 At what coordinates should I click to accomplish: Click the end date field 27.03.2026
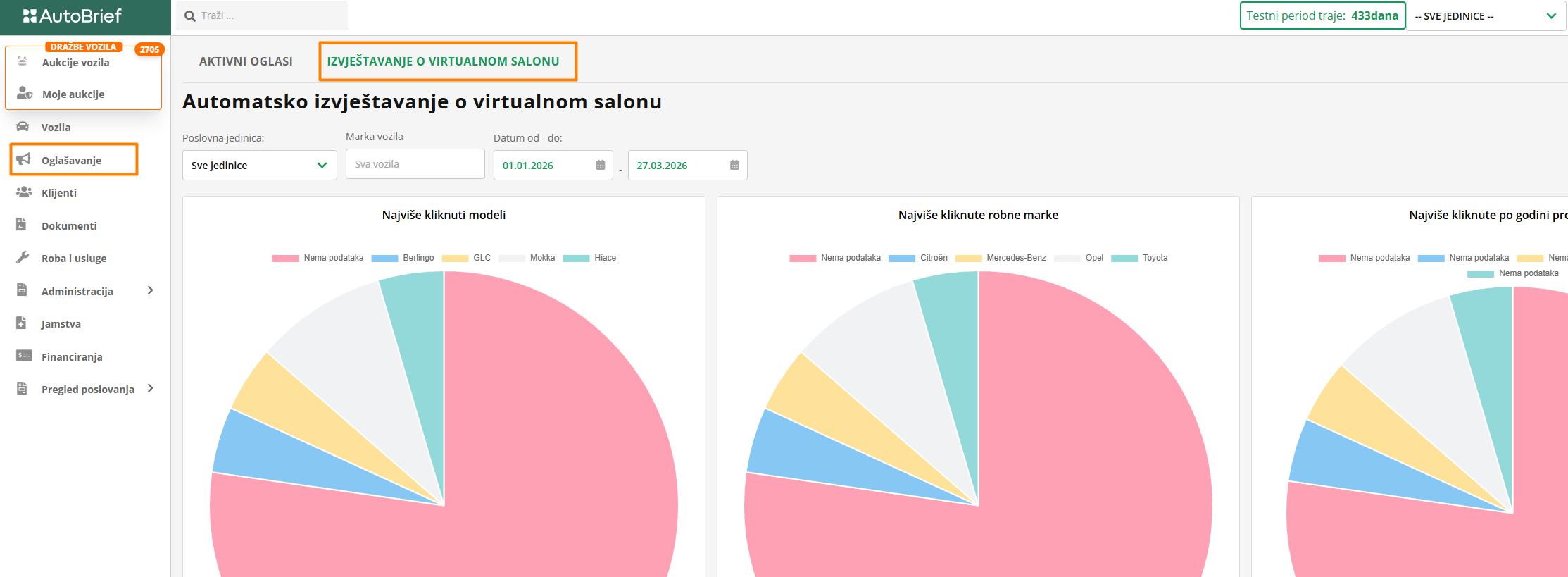(687, 165)
